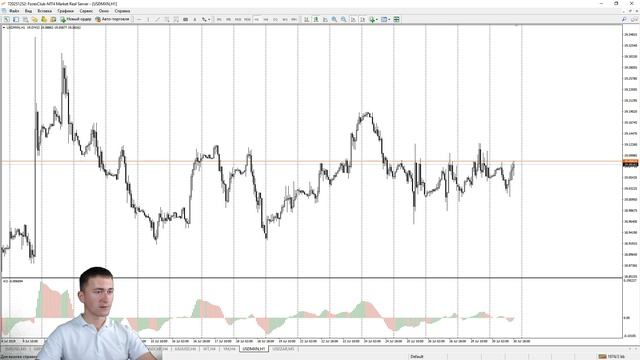Image resolution: width=640 pixels, height=360 pixels.
Task: Switch to the USDMXN,H1 chart tab
Action: (x=253, y=349)
